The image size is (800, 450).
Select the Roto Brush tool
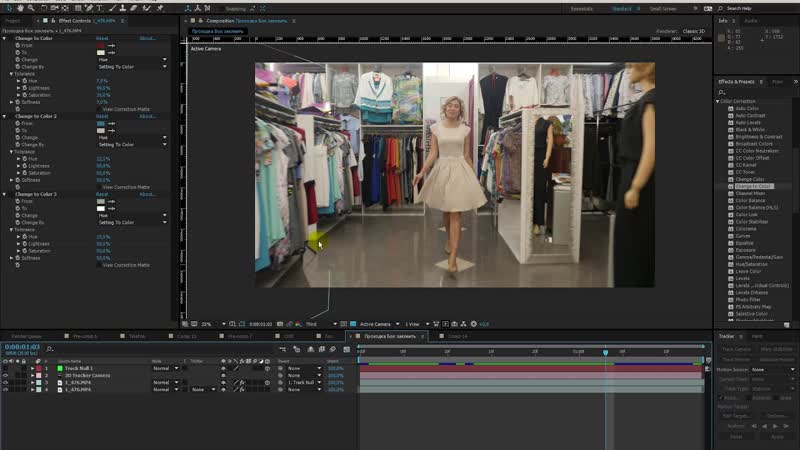[147, 8]
